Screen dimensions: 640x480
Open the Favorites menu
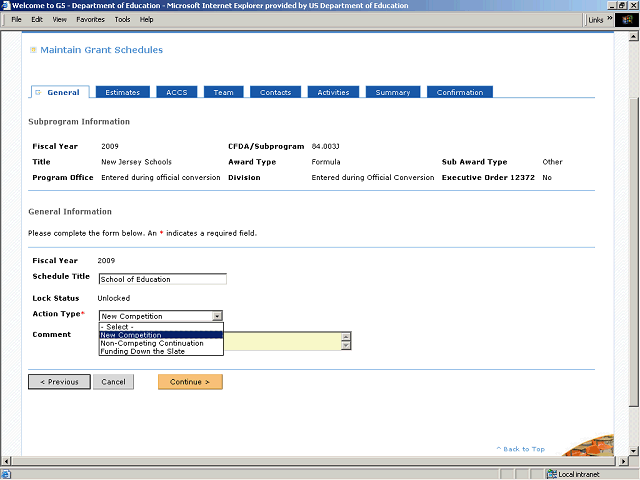point(90,19)
